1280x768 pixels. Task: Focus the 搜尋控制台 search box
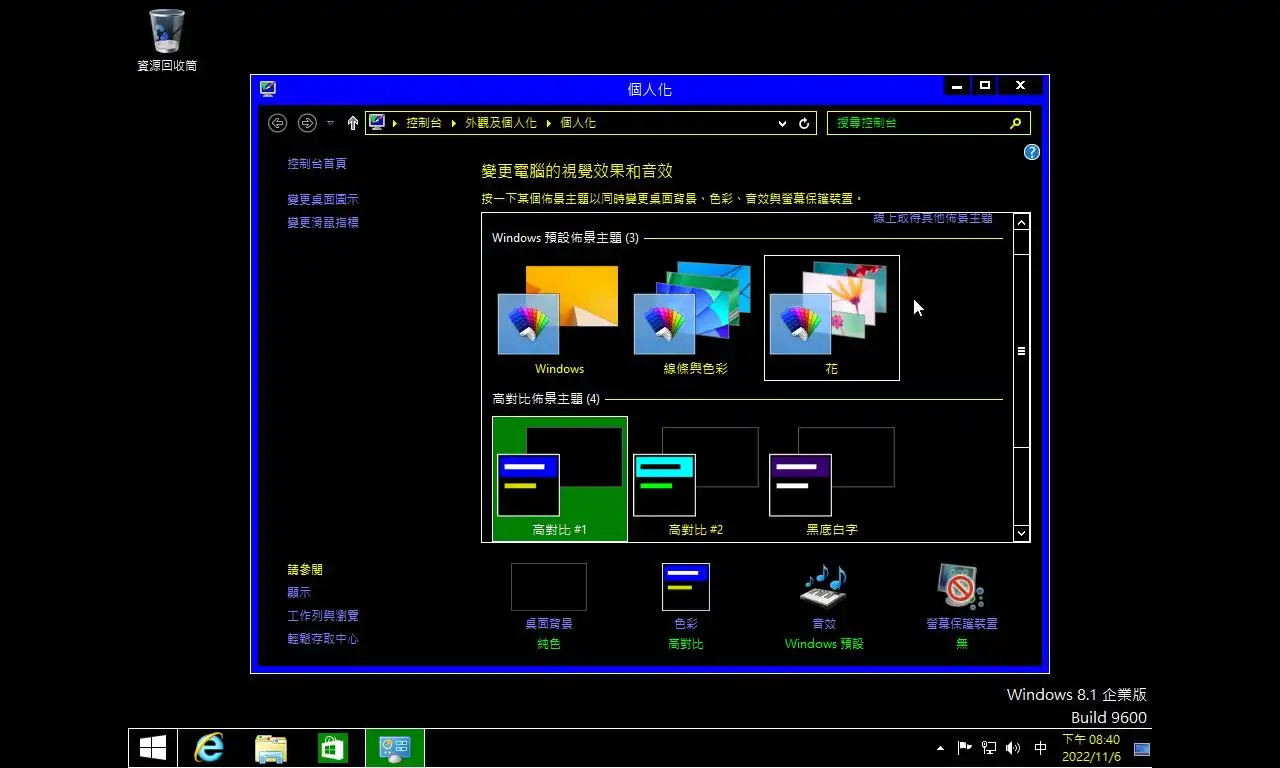point(918,123)
